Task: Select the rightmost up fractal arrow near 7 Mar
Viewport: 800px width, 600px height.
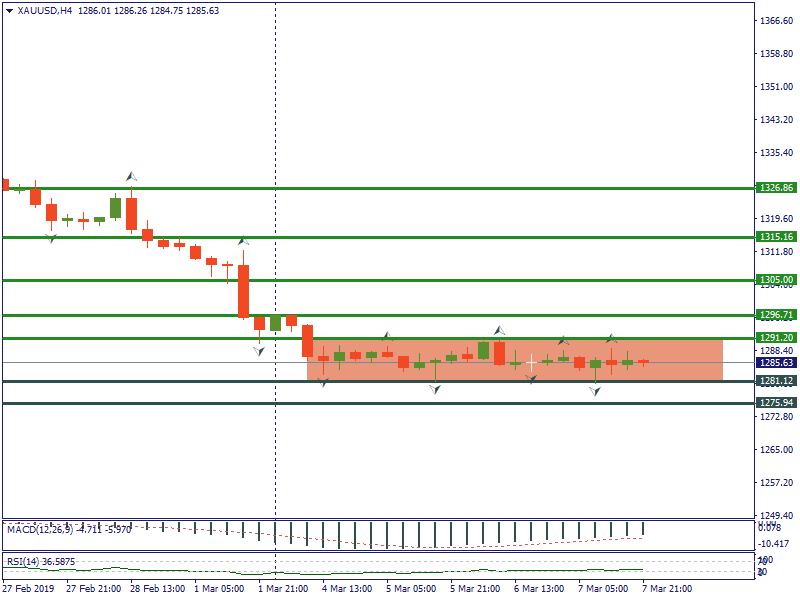Action: coord(611,339)
